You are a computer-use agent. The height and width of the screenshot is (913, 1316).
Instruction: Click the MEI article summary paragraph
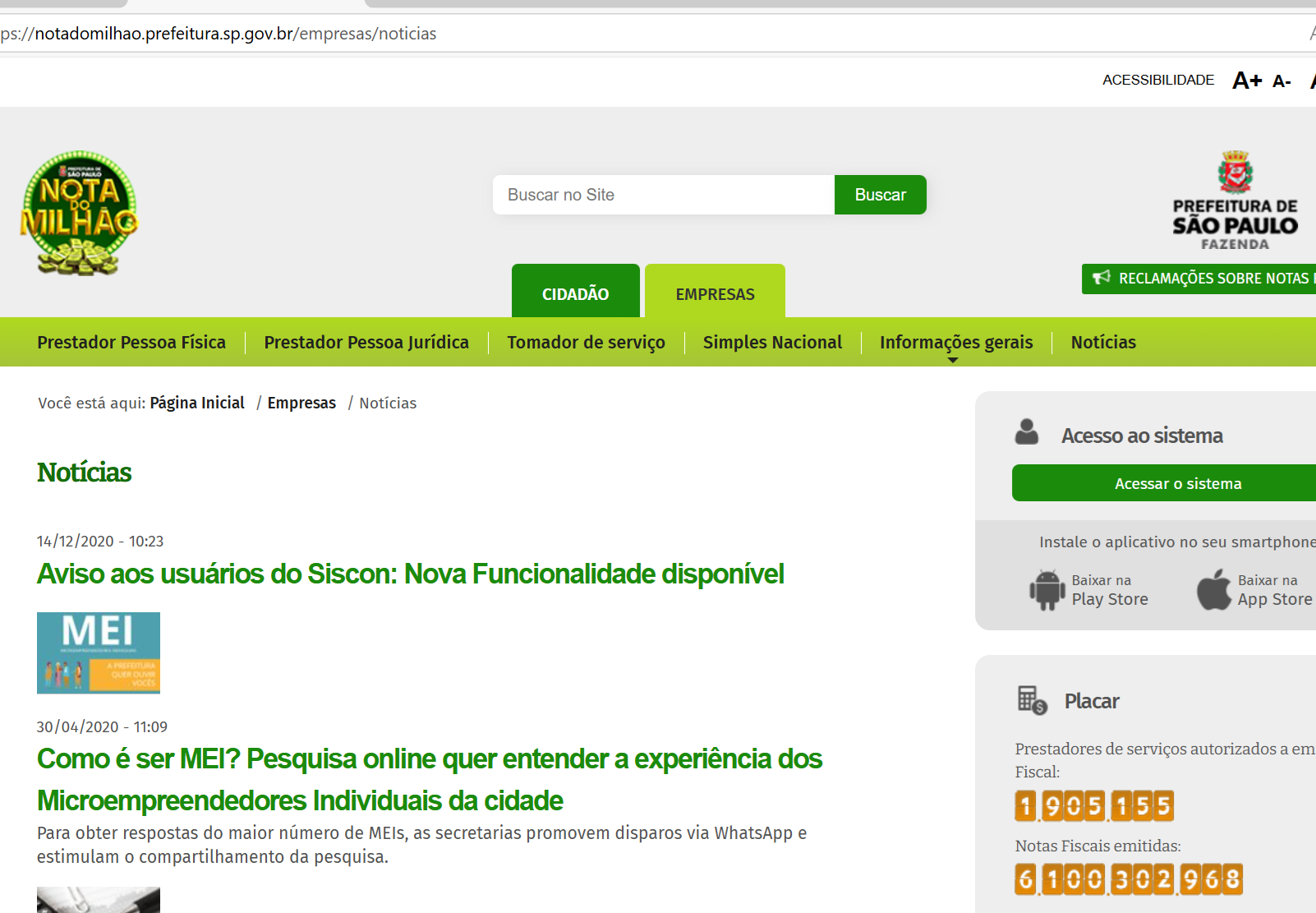coord(422,845)
